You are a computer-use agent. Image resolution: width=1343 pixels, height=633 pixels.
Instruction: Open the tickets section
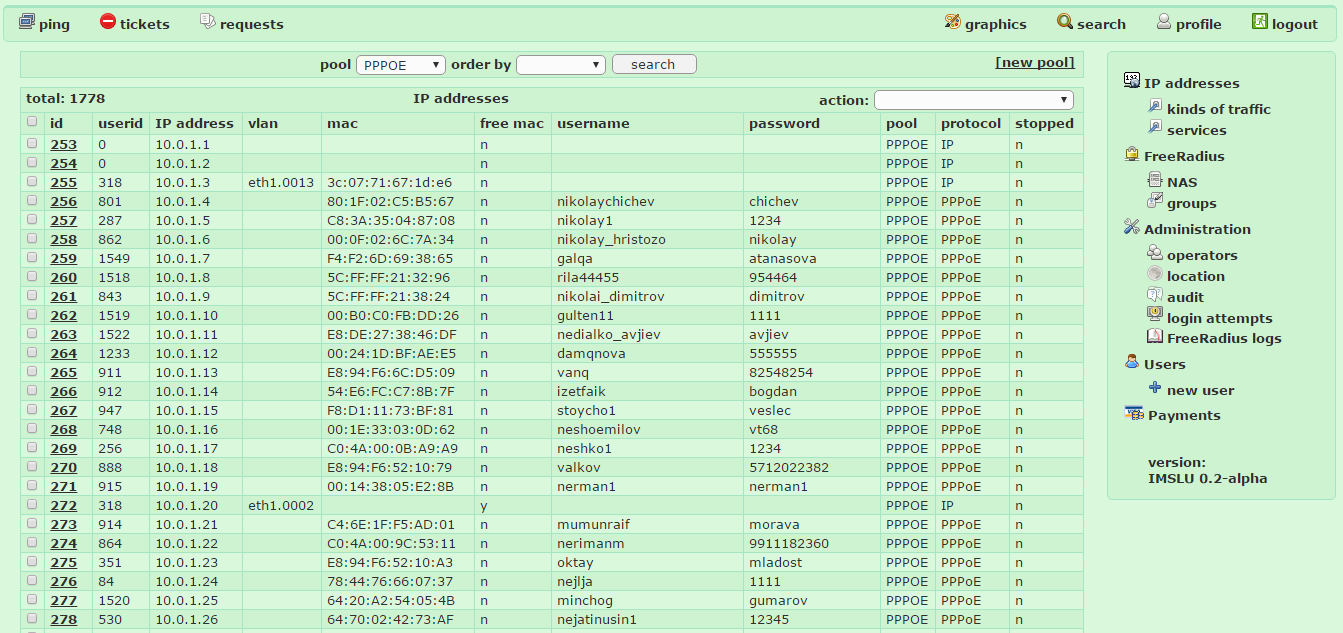coord(134,23)
